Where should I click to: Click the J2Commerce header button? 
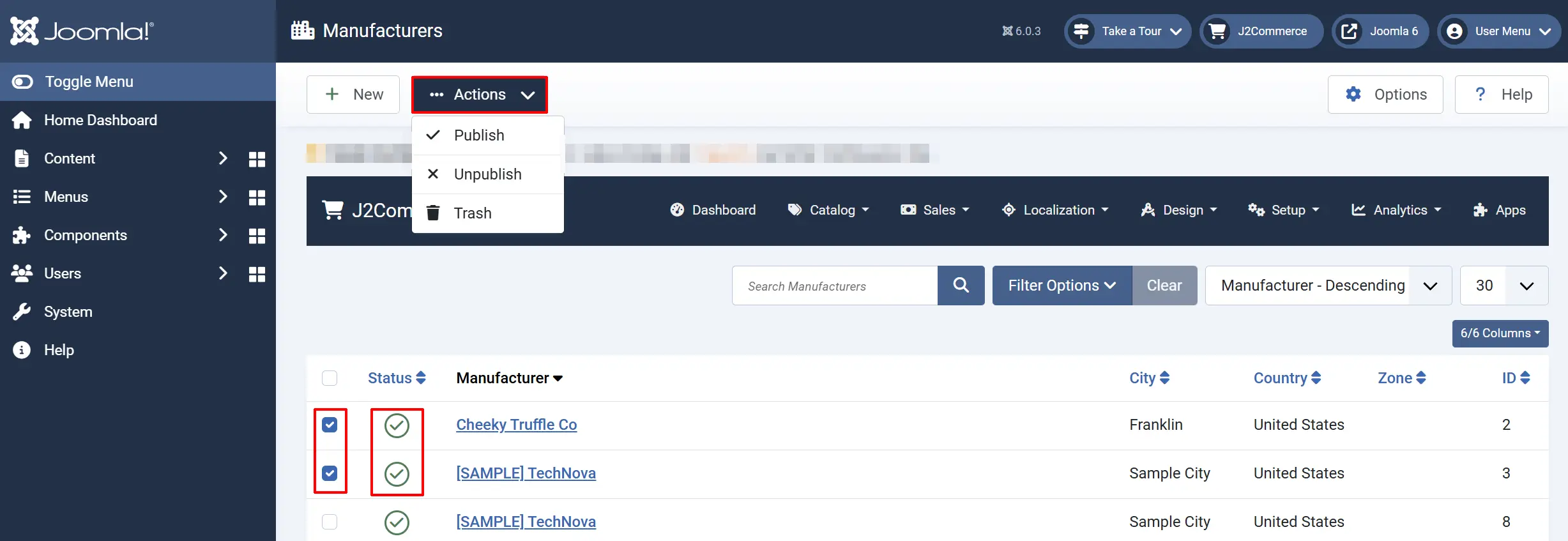pos(1261,31)
